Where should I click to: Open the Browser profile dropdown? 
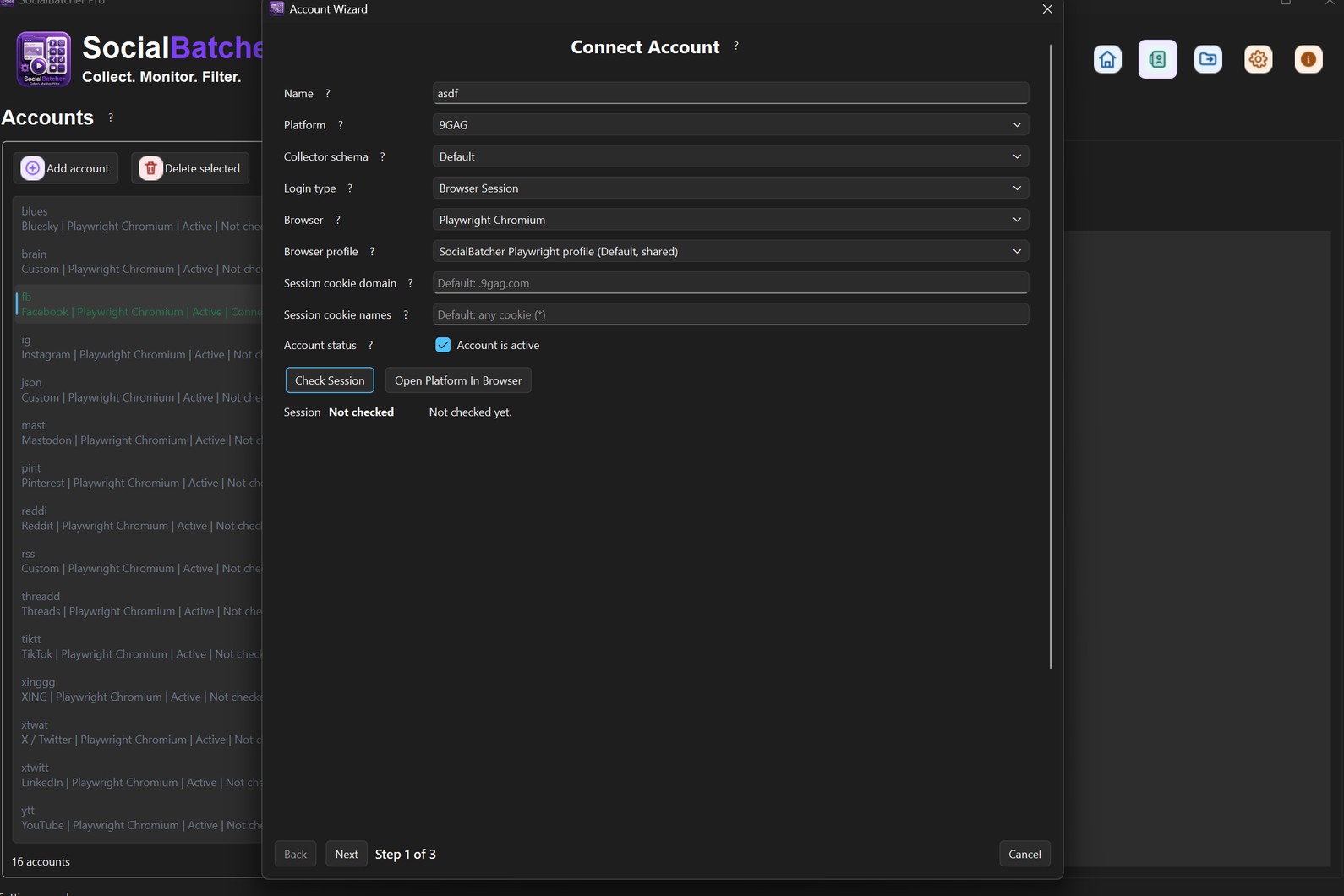pyautogui.click(x=730, y=251)
